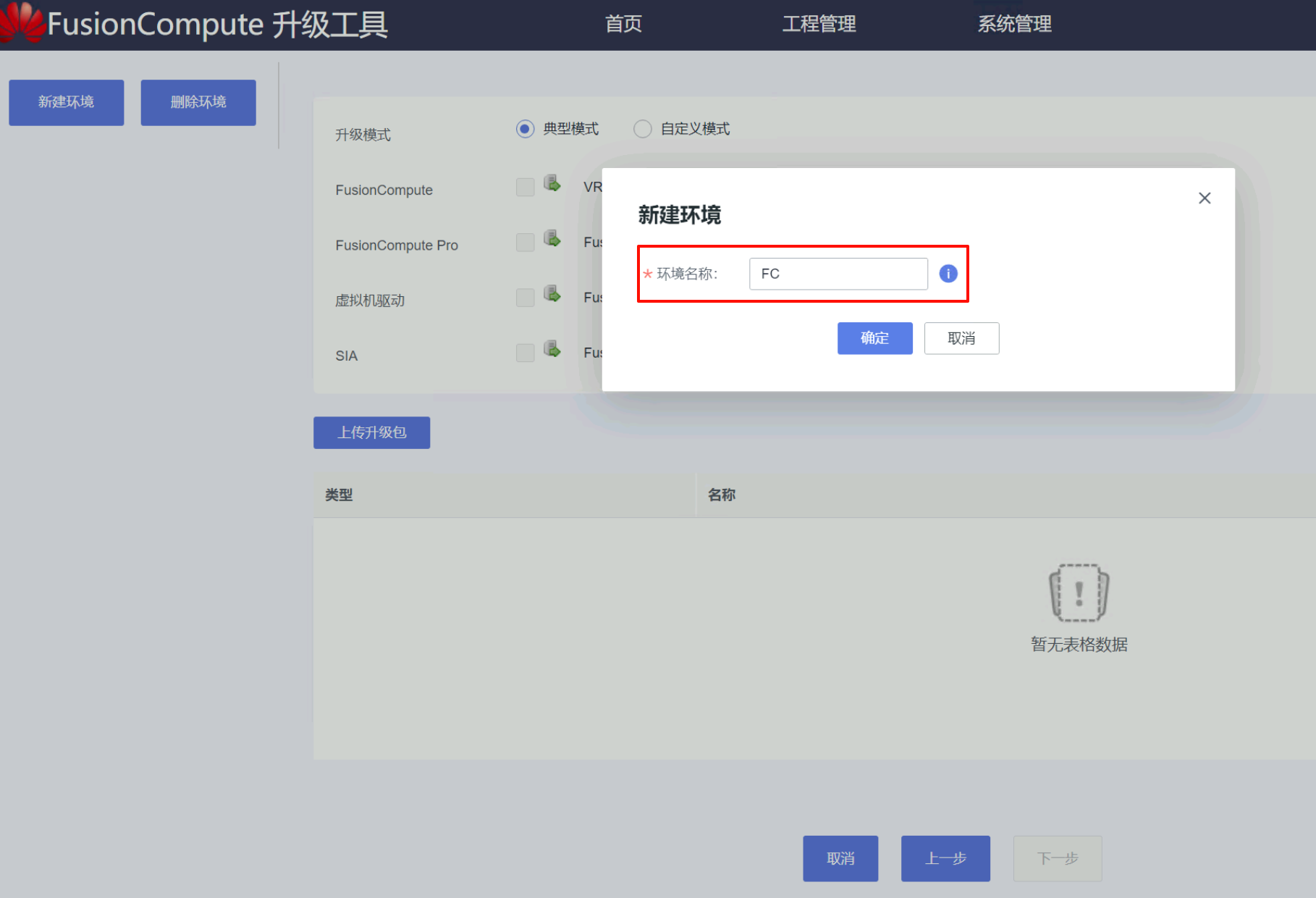Click the package icon in SIA row
This screenshot has width=1316, height=898.
click(552, 349)
